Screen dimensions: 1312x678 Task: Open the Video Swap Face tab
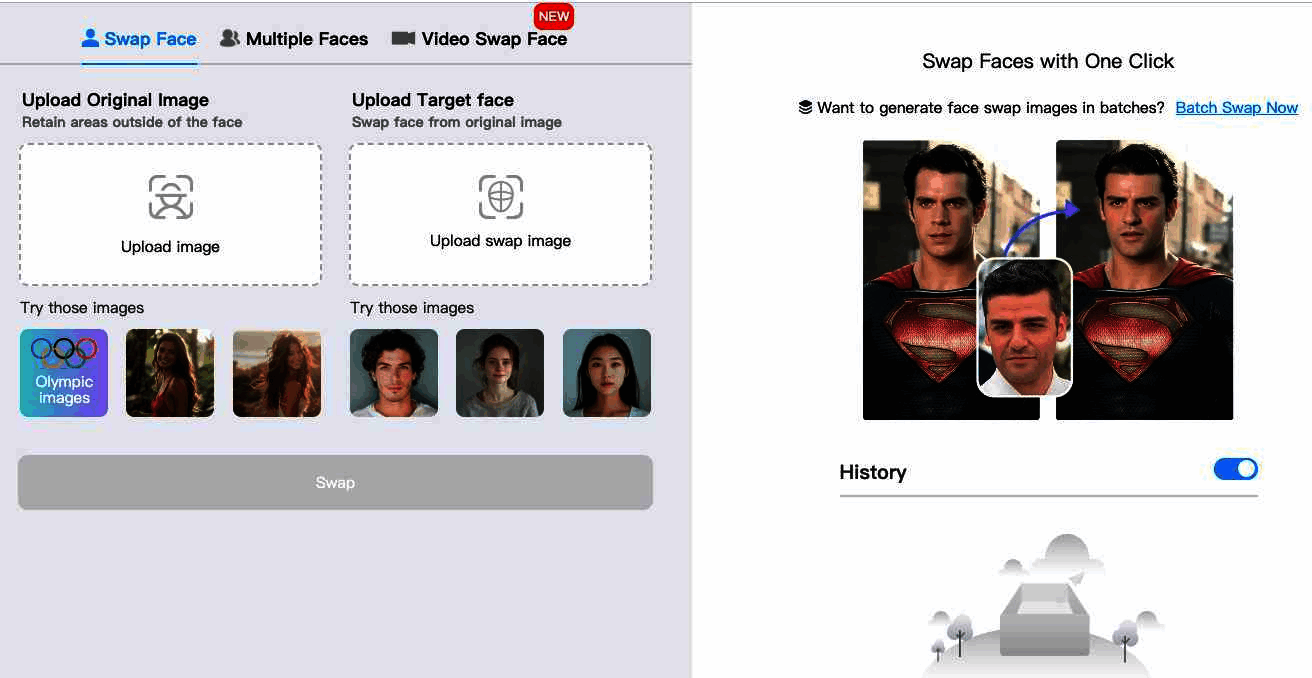(479, 39)
